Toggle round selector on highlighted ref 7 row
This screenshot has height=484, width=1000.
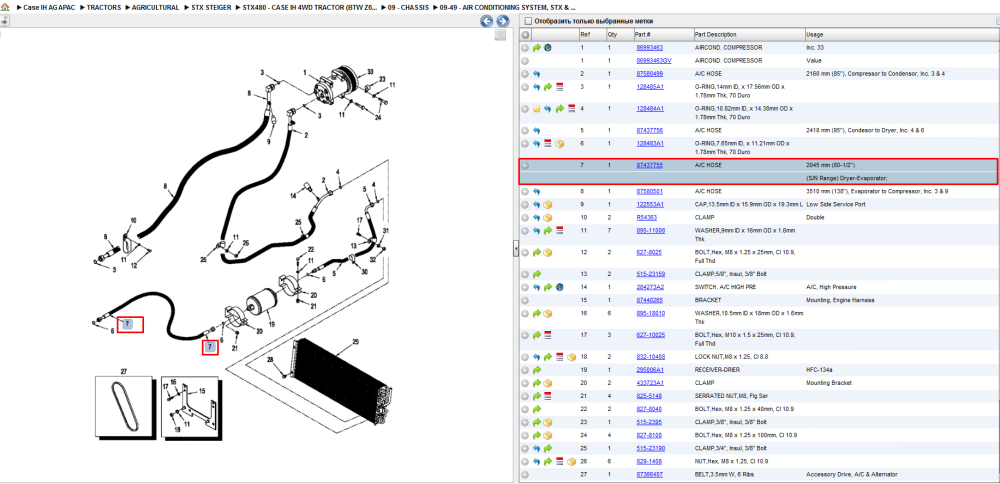tap(525, 165)
